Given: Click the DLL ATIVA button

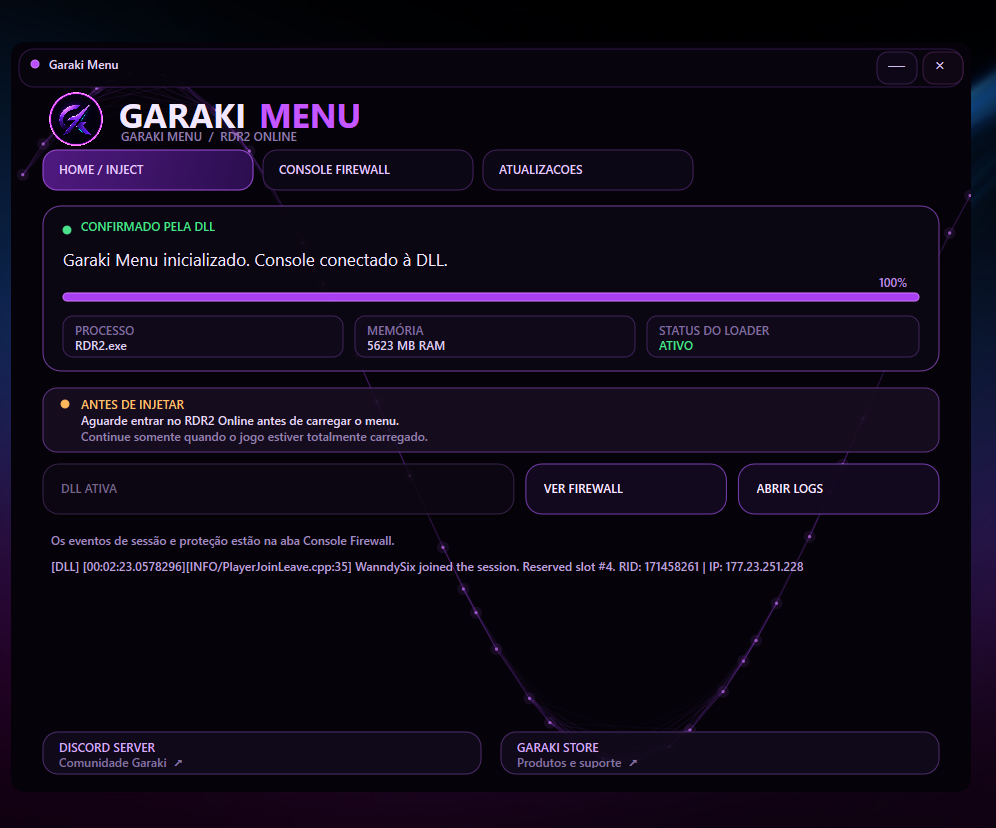Looking at the screenshot, I should (278, 489).
